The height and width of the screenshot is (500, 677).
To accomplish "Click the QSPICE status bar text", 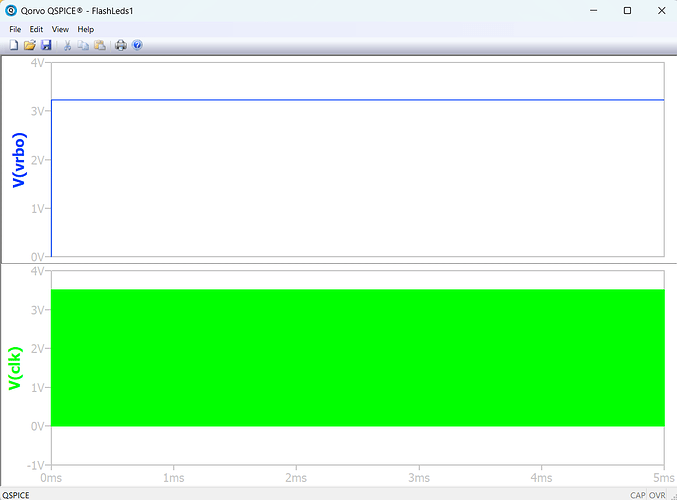I will (16, 495).
